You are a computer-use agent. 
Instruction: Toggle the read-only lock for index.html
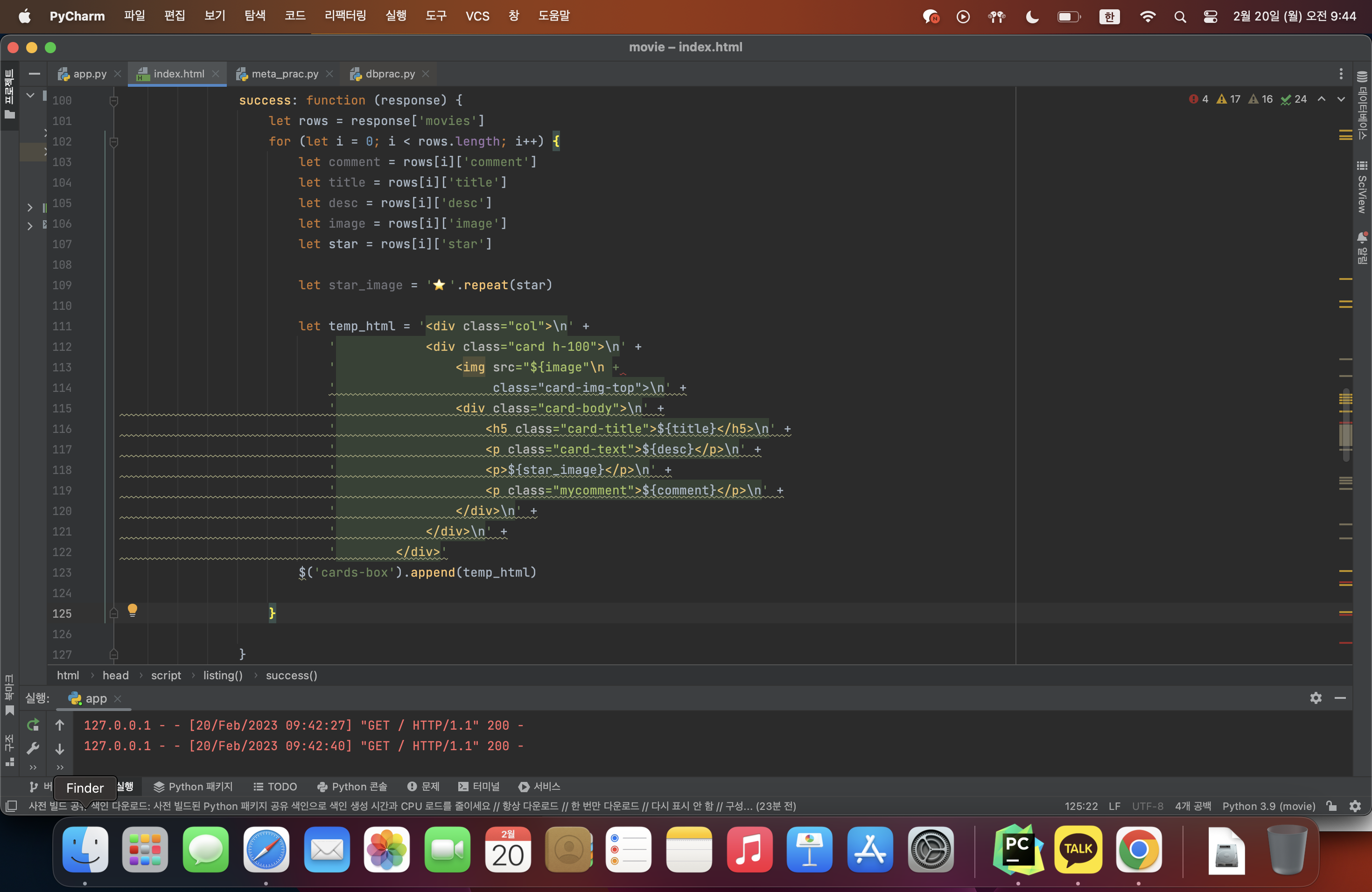coord(1332,806)
